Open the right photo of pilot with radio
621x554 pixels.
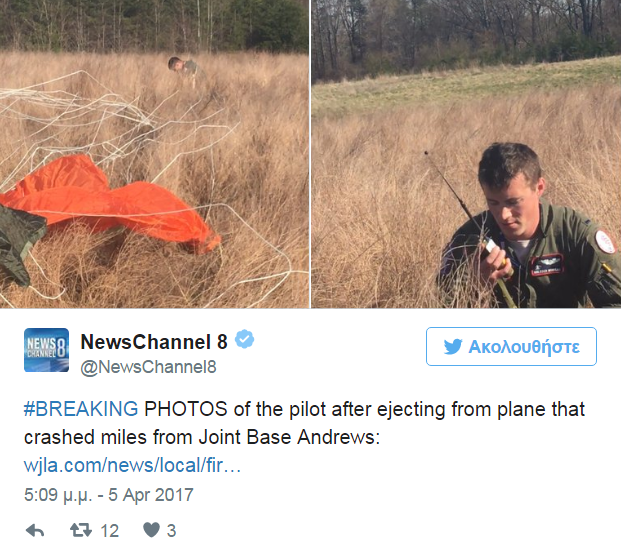pyautogui.click(x=466, y=154)
